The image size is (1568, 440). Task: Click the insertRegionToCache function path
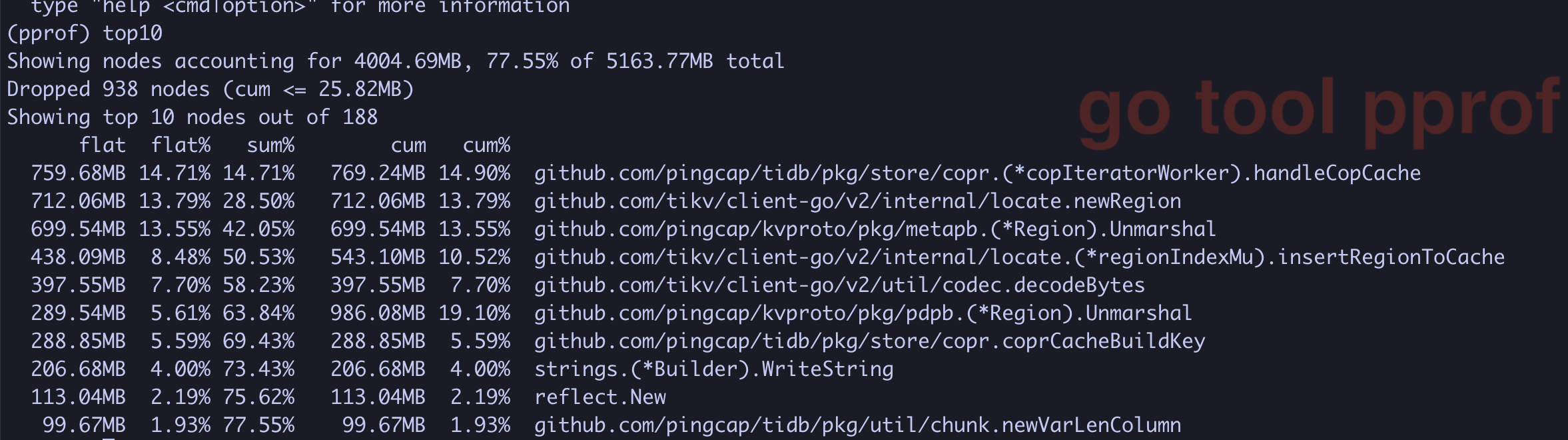(x=1019, y=257)
